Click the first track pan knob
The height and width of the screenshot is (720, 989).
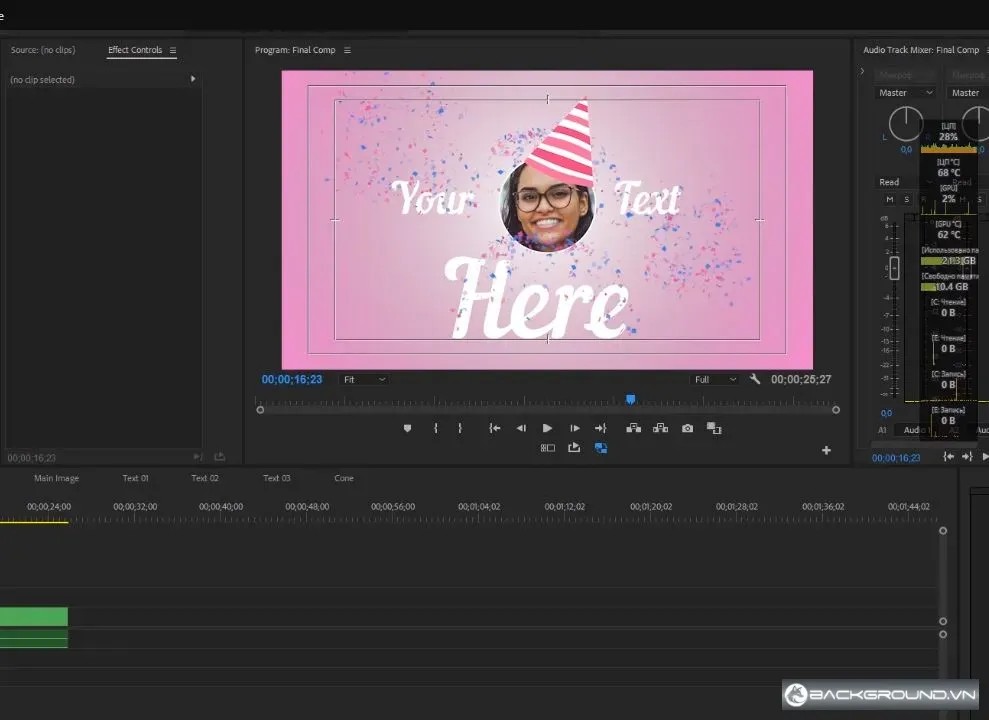pyautogui.click(x=906, y=124)
